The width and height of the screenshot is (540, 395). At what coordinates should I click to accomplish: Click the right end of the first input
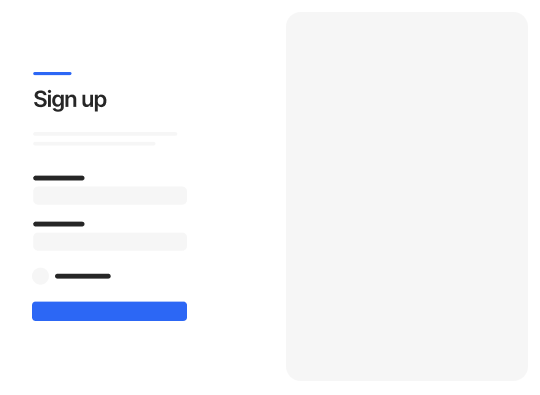[x=182, y=196]
